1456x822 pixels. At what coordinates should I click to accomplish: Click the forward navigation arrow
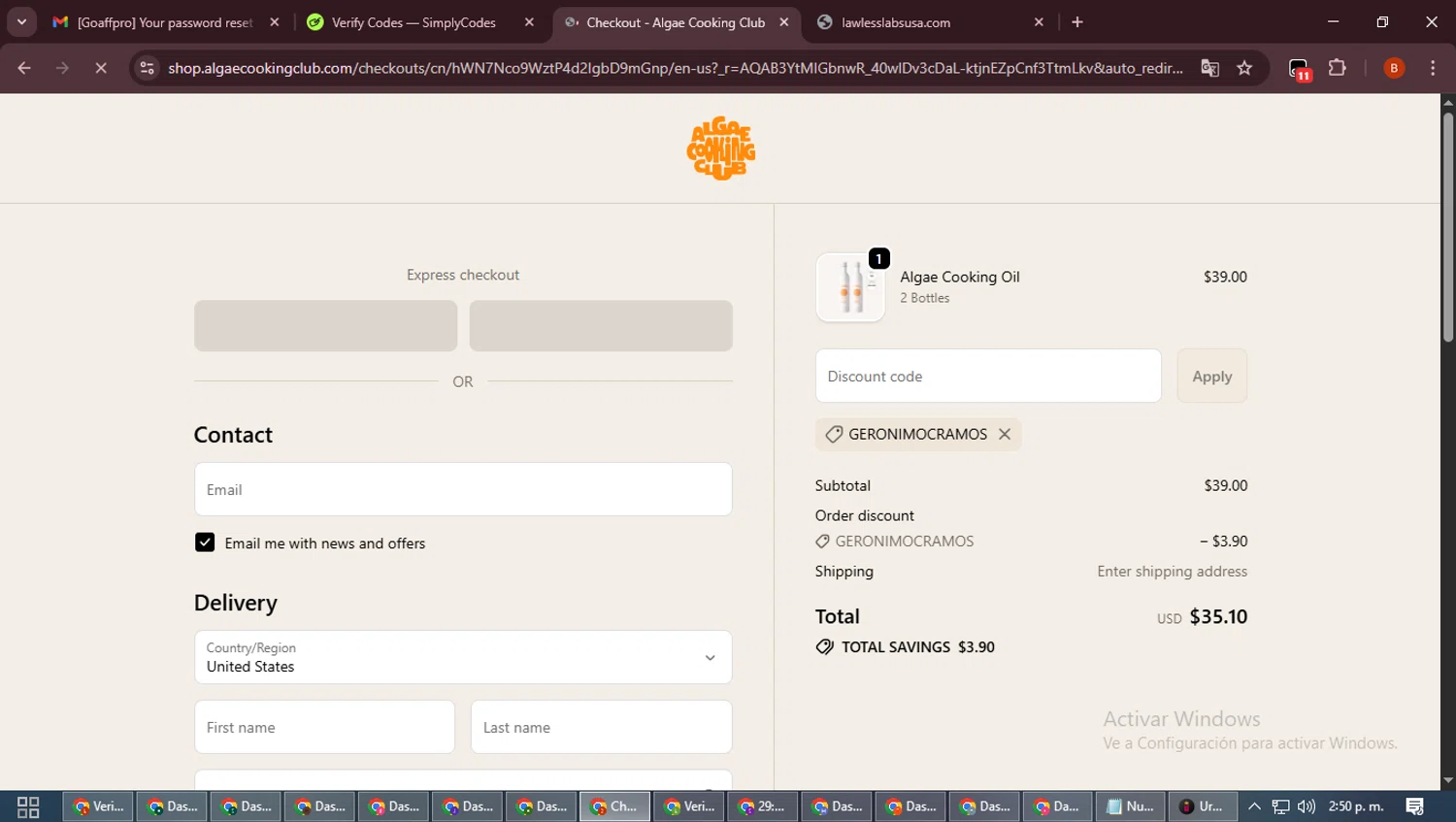62,68
